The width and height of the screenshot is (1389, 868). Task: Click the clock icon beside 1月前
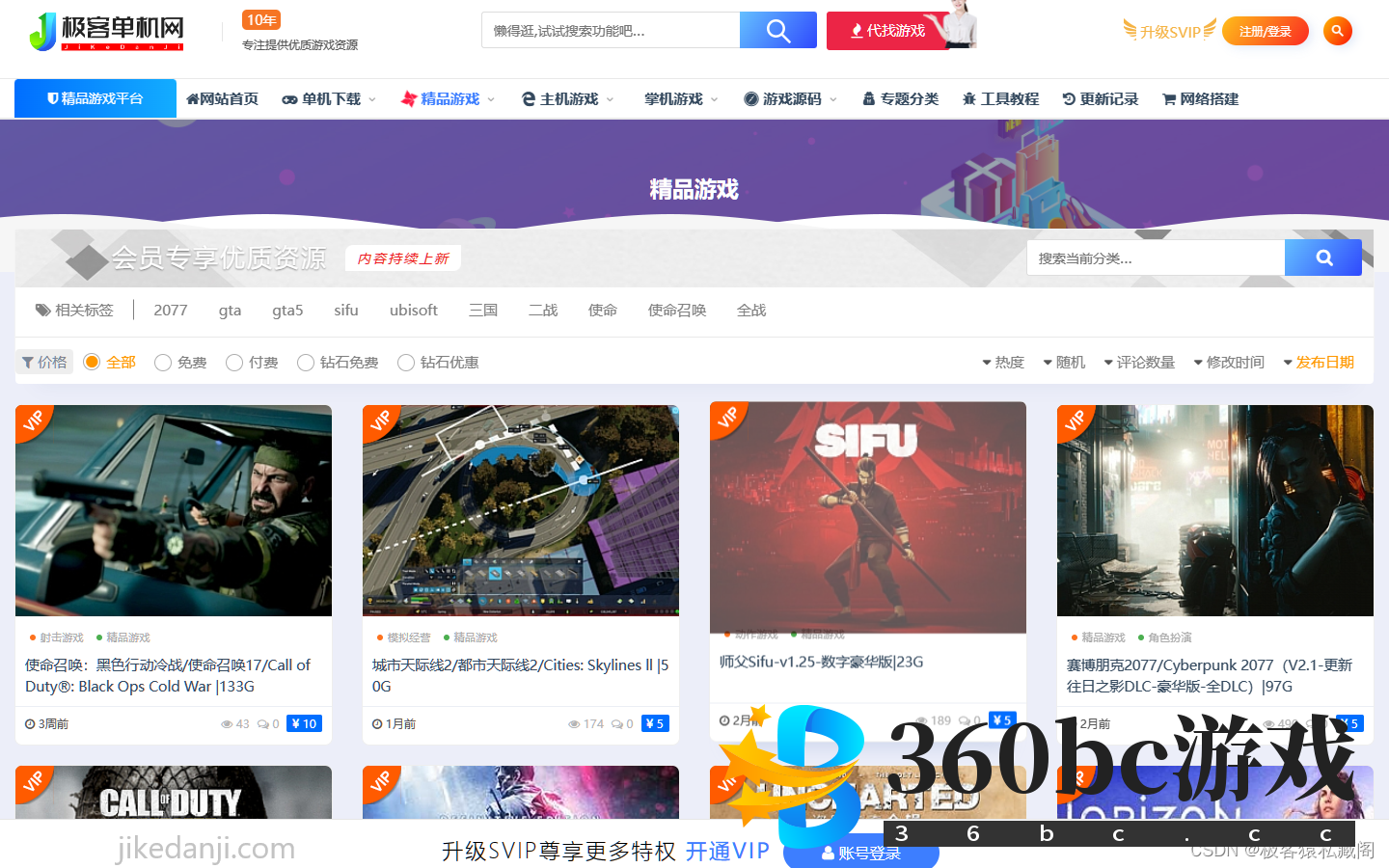click(x=377, y=724)
